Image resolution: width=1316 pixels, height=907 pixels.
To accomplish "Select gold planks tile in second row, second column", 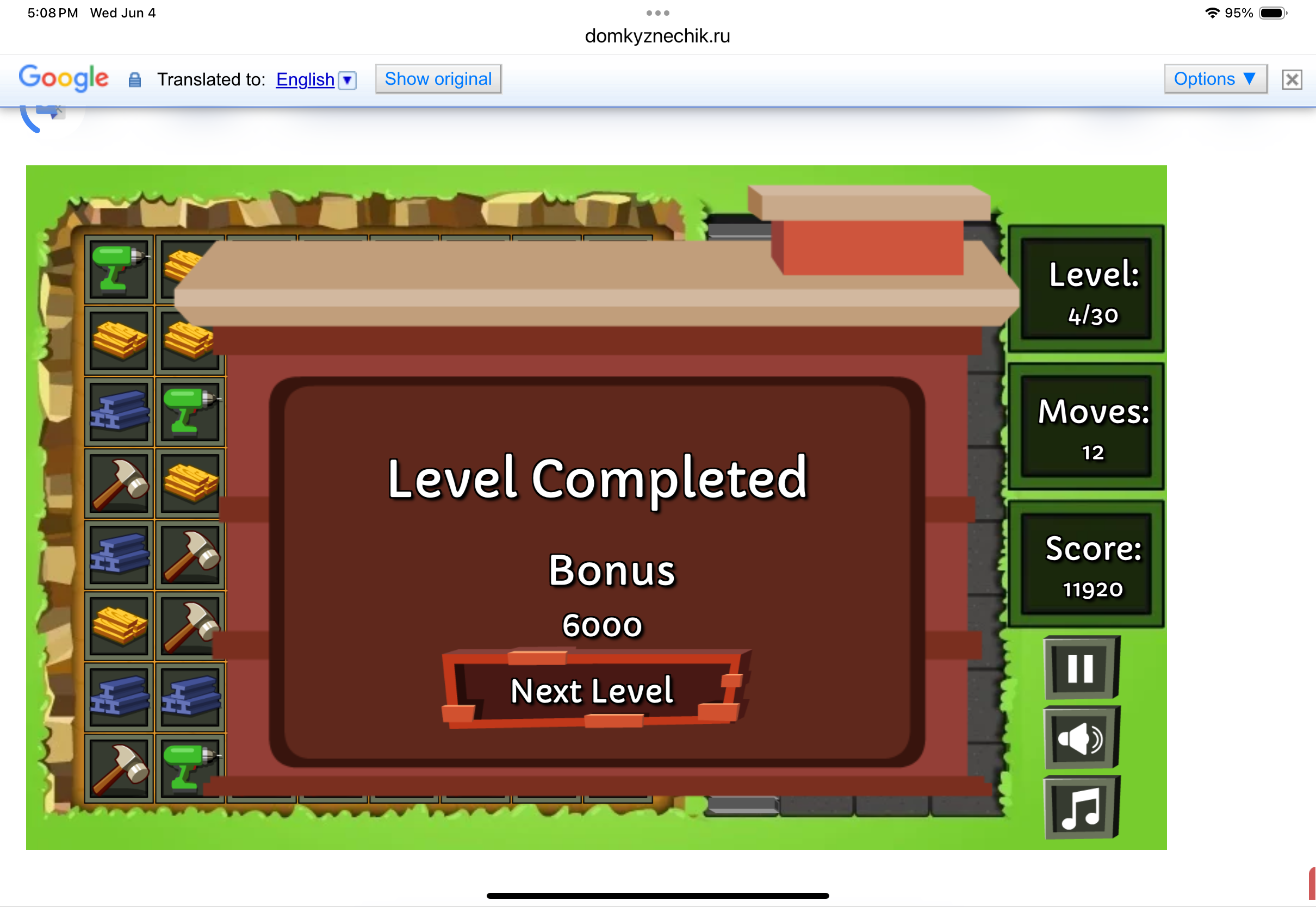I will 190,340.
